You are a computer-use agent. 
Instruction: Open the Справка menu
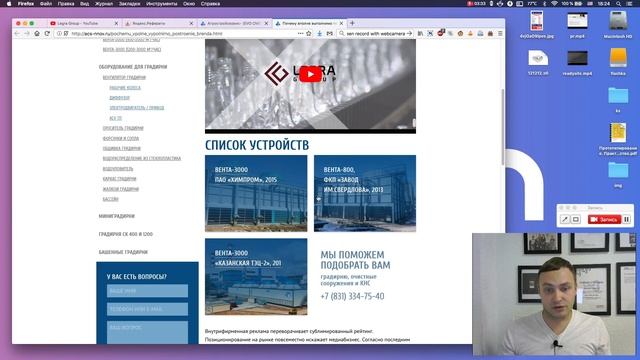coord(210,4)
